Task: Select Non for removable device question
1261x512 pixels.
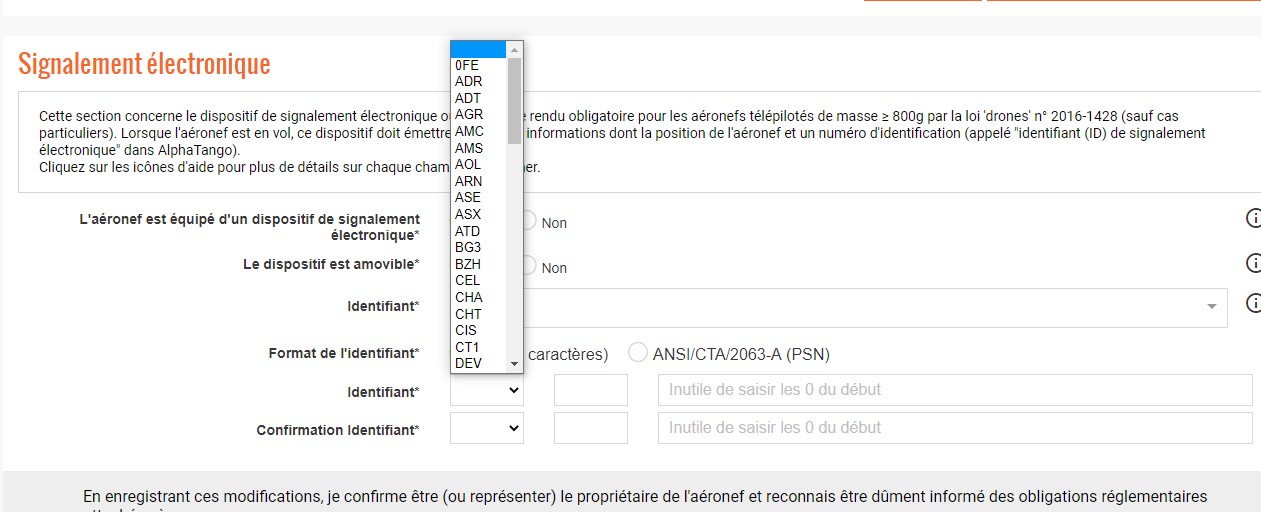Action: (x=529, y=266)
